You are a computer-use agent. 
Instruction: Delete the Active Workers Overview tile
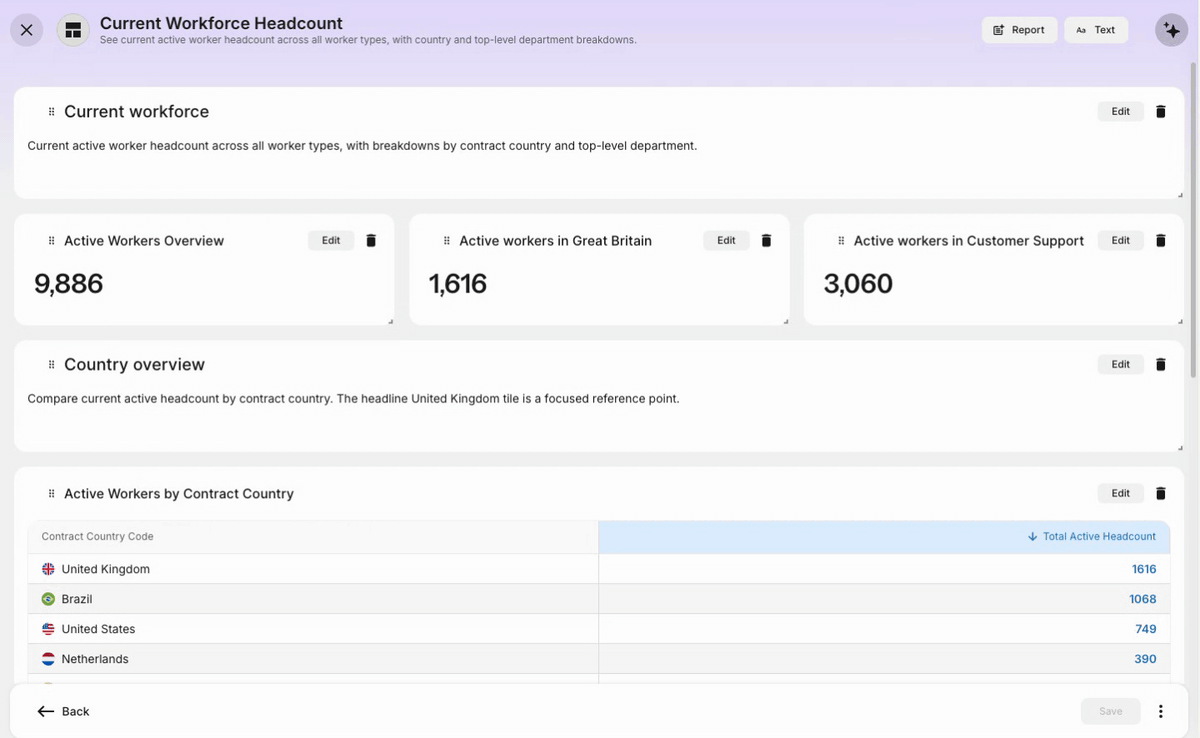(371, 241)
